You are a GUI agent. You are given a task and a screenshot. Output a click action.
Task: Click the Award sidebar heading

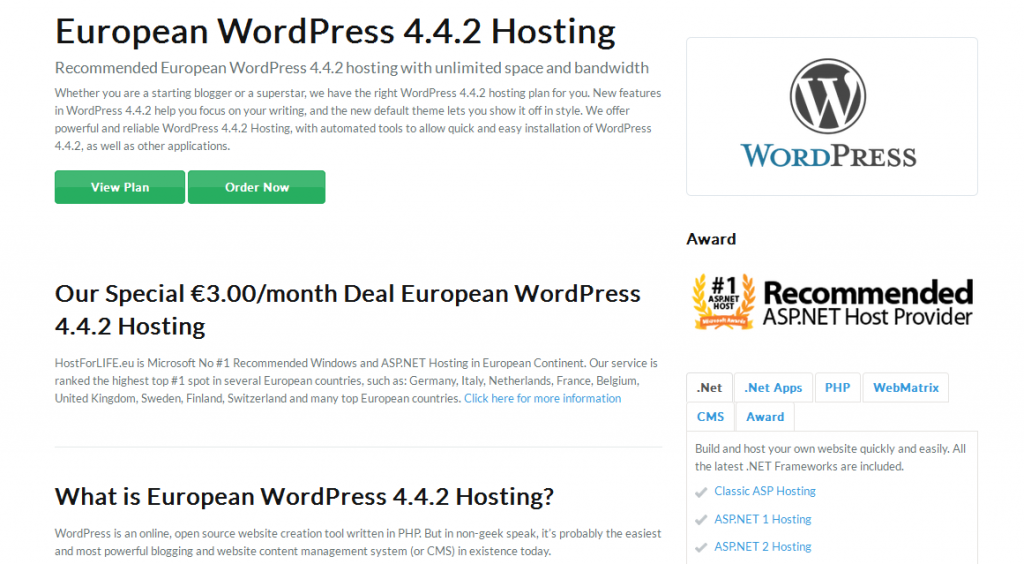click(711, 239)
